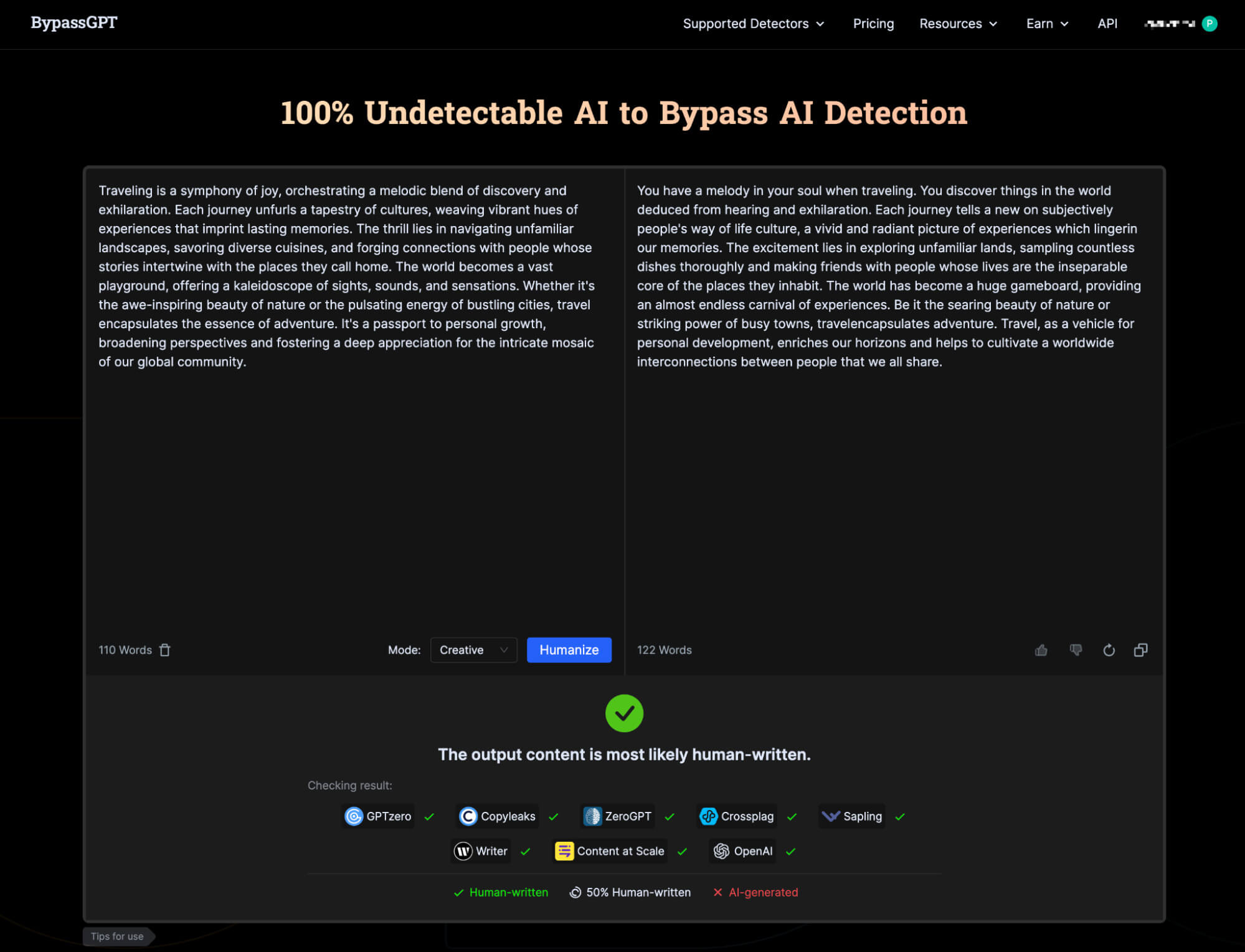This screenshot has width=1245, height=952.
Task: Regenerate output with the refresh icon
Action: click(x=1109, y=650)
